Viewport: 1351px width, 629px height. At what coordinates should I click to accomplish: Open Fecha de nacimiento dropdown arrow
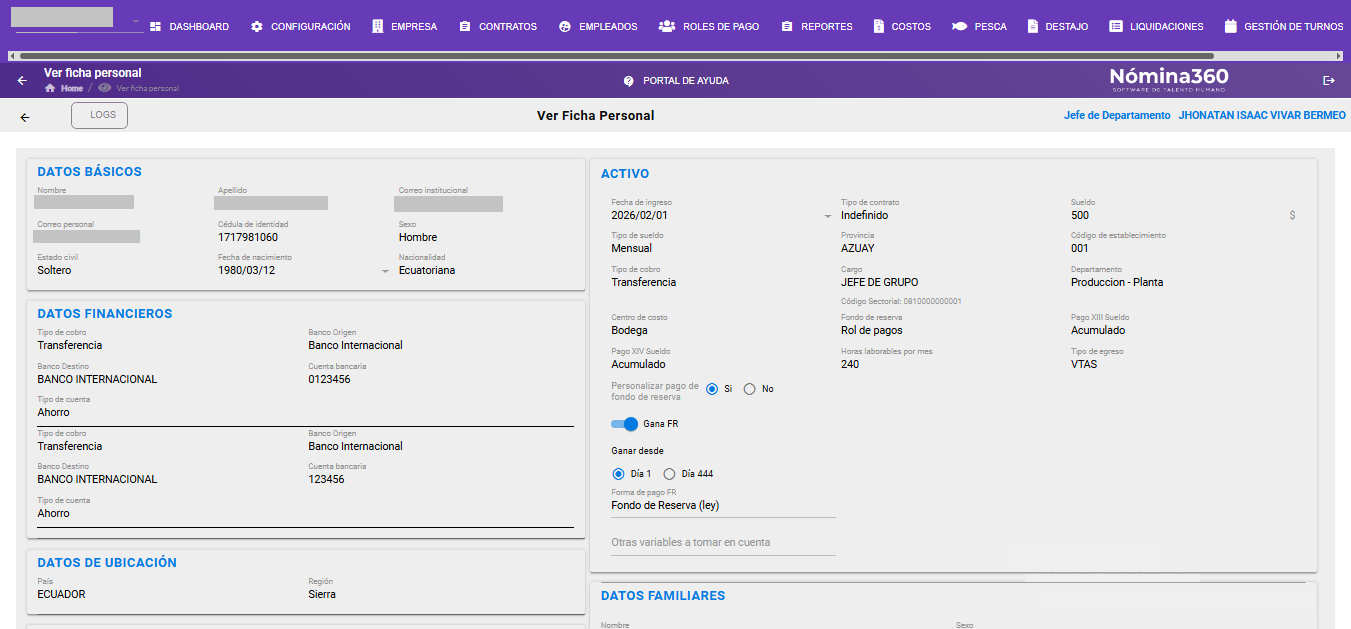386,271
